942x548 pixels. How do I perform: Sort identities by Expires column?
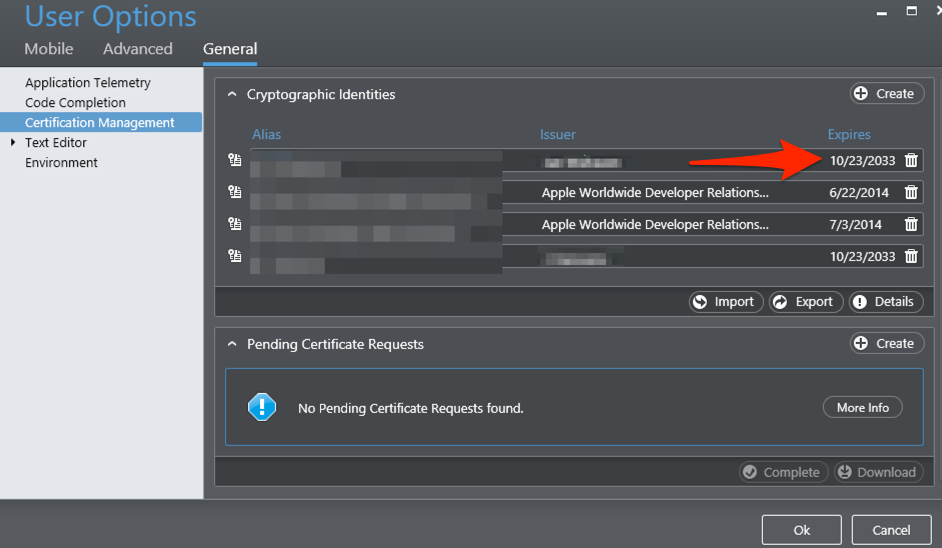point(849,135)
